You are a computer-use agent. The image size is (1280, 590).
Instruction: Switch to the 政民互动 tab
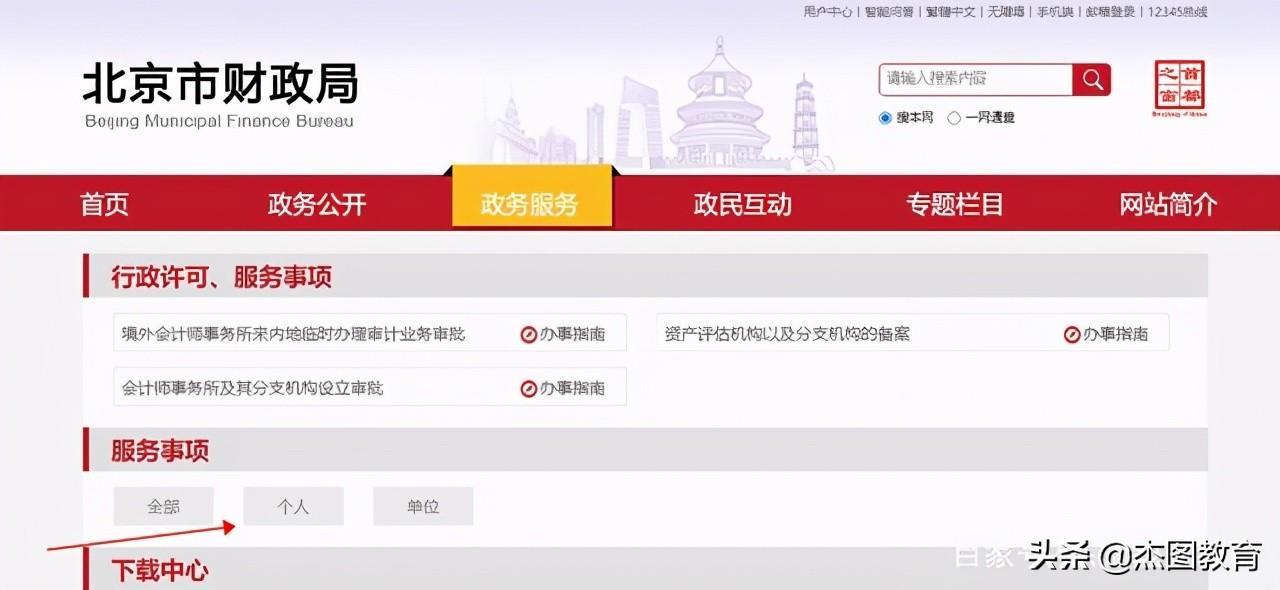click(742, 205)
